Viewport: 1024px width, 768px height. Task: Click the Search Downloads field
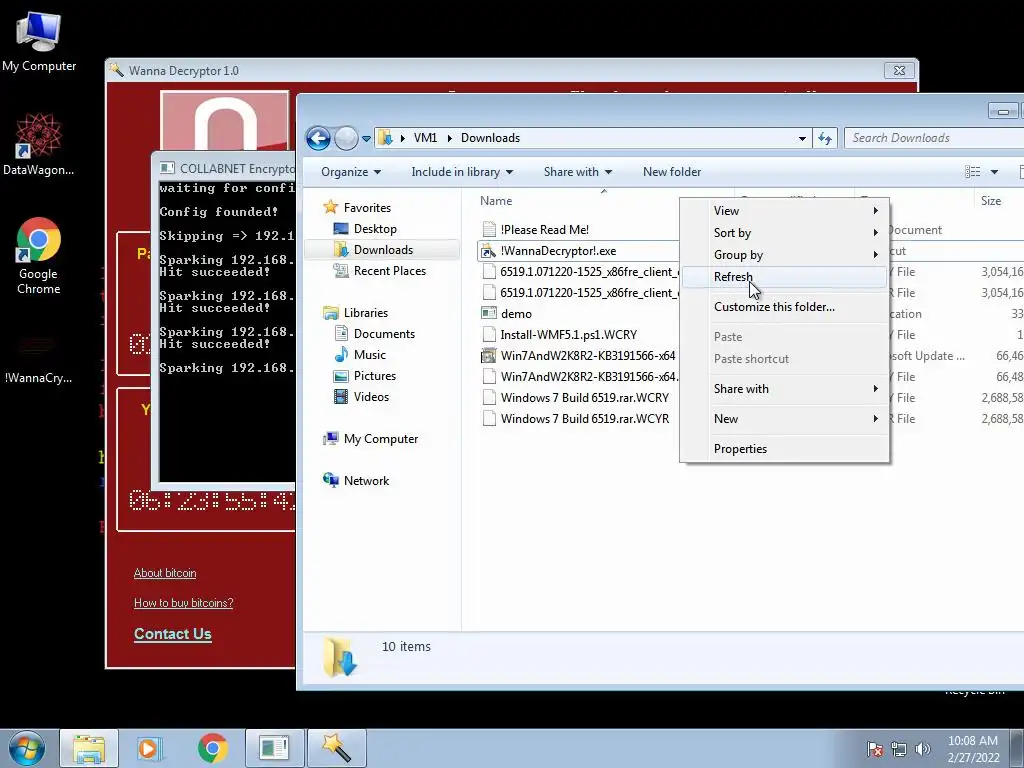pyautogui.click(x=934, y=138)
